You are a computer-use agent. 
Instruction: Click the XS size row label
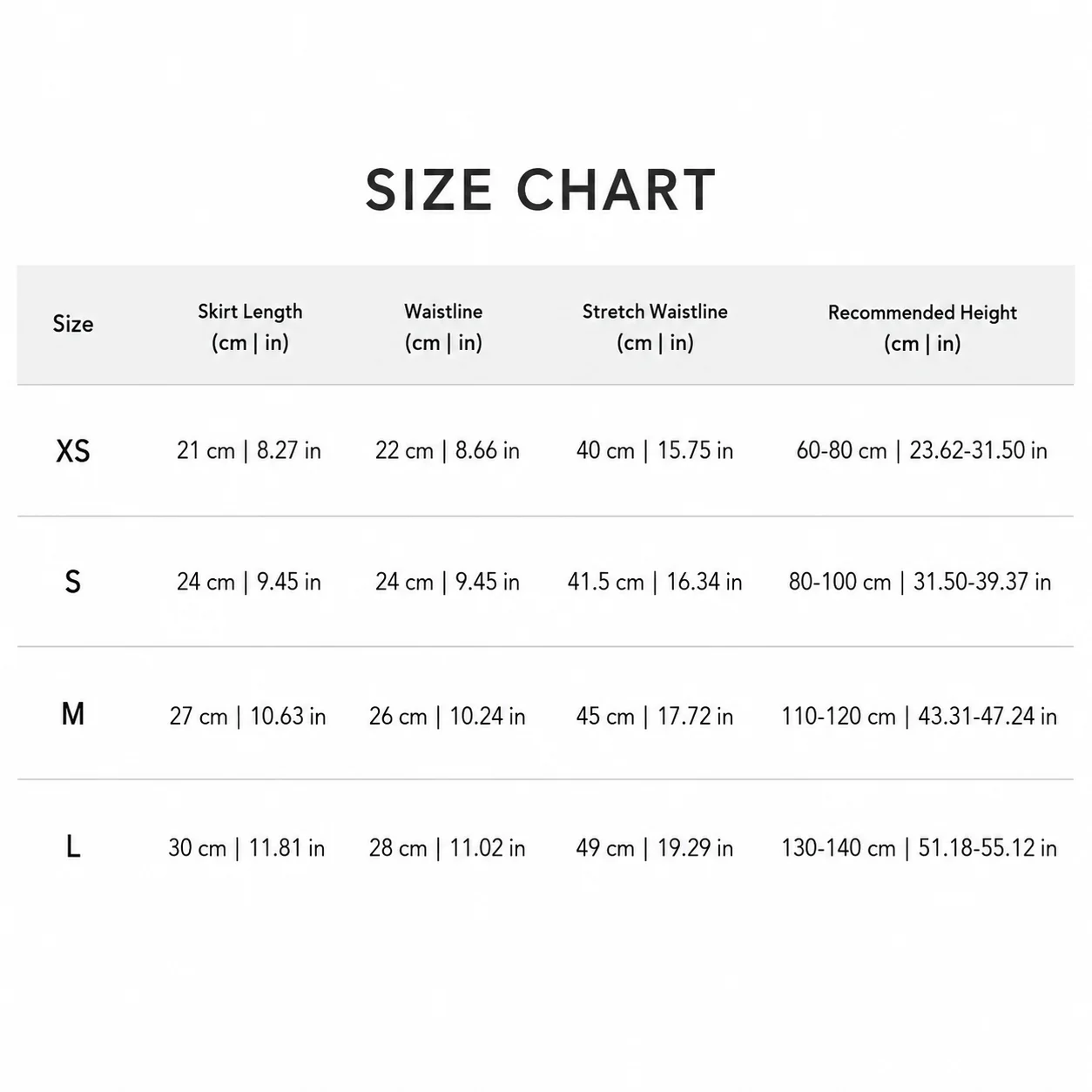coord(73,451)
